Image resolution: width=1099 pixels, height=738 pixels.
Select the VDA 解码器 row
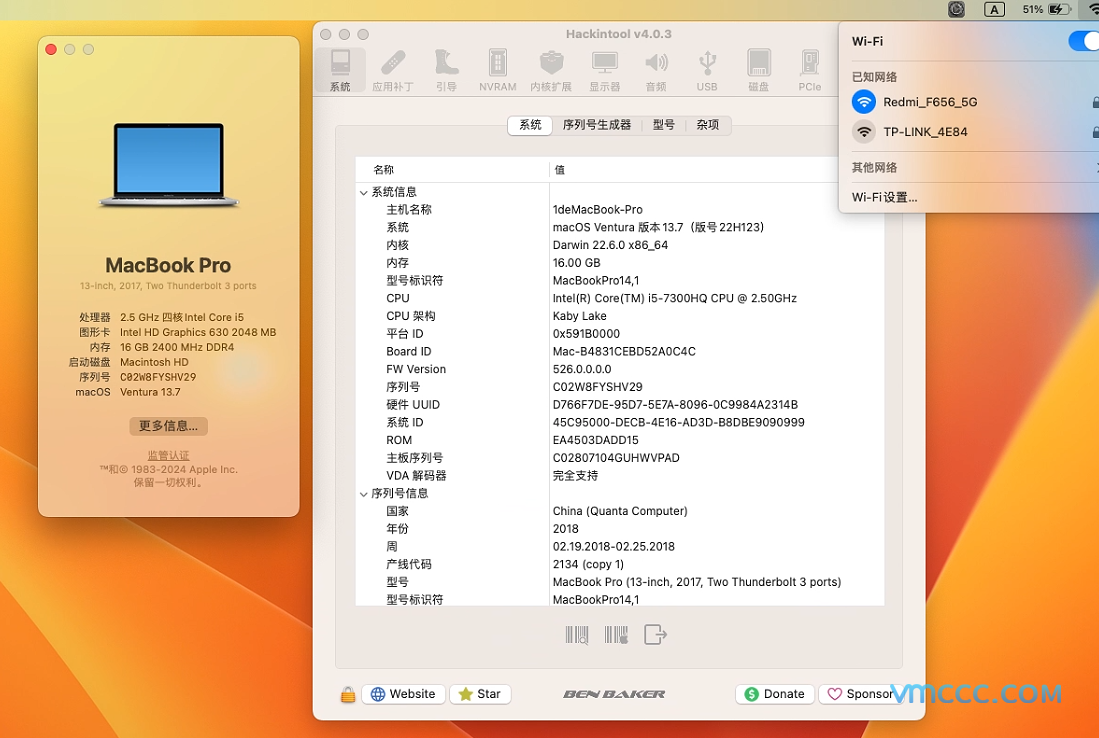pyautogui.click(x=620, y=475)
